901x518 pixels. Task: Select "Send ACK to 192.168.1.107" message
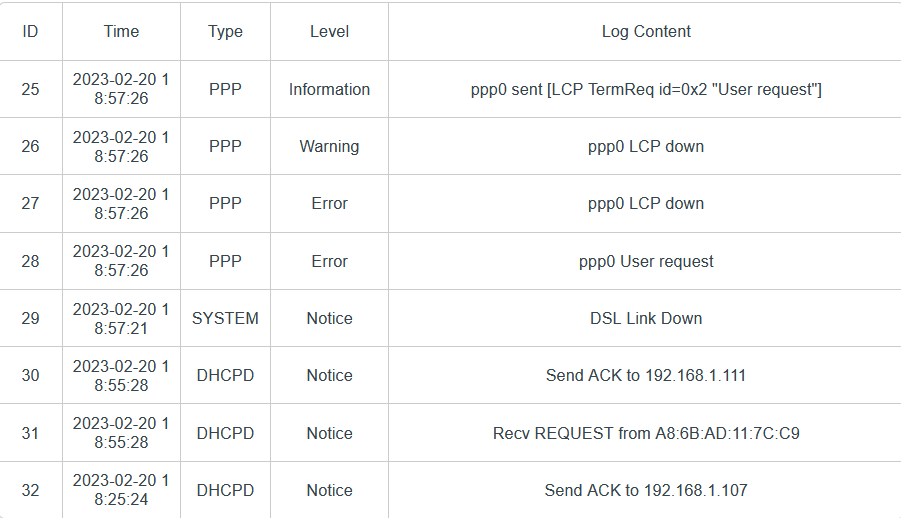coord(645,490)
